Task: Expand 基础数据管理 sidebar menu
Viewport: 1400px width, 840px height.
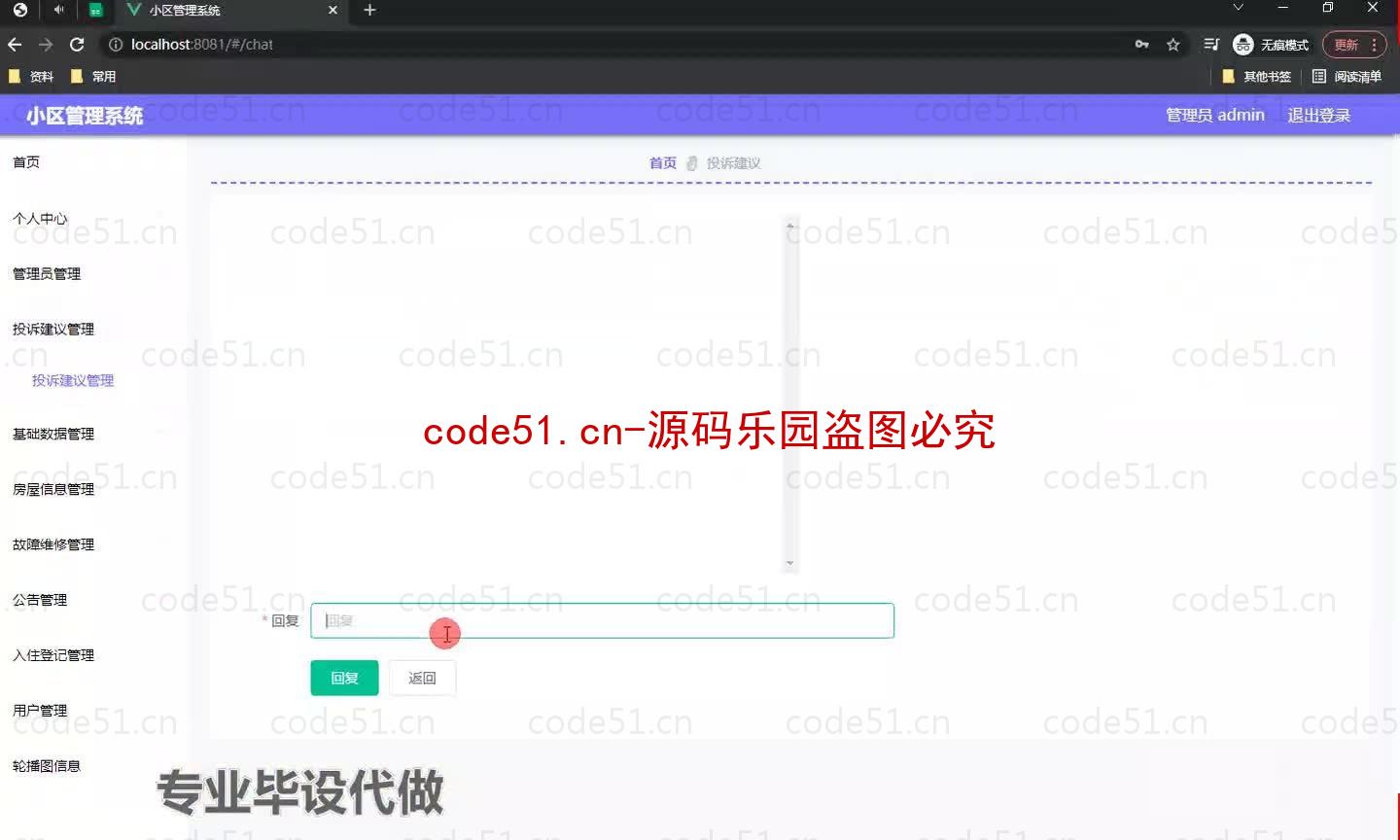Action: [53, 435]
